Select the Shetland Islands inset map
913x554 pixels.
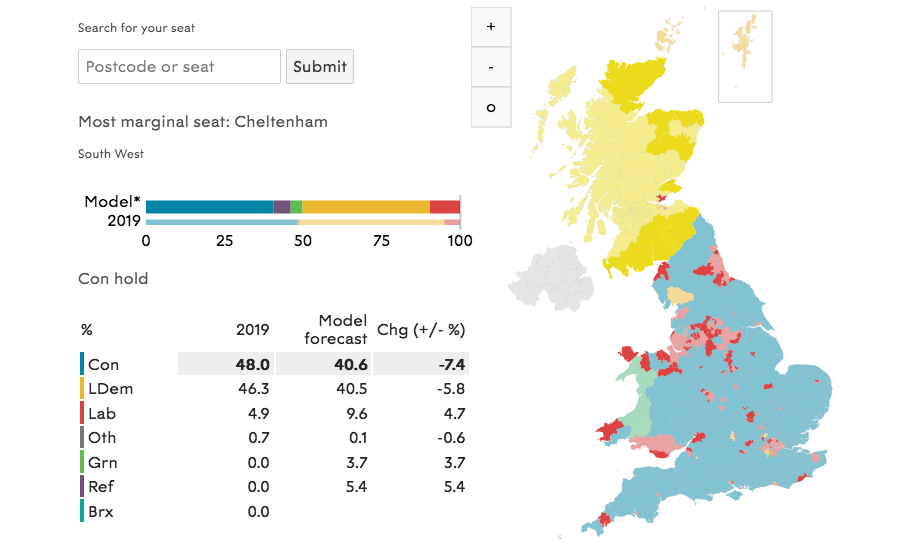(x=745, y=57)
